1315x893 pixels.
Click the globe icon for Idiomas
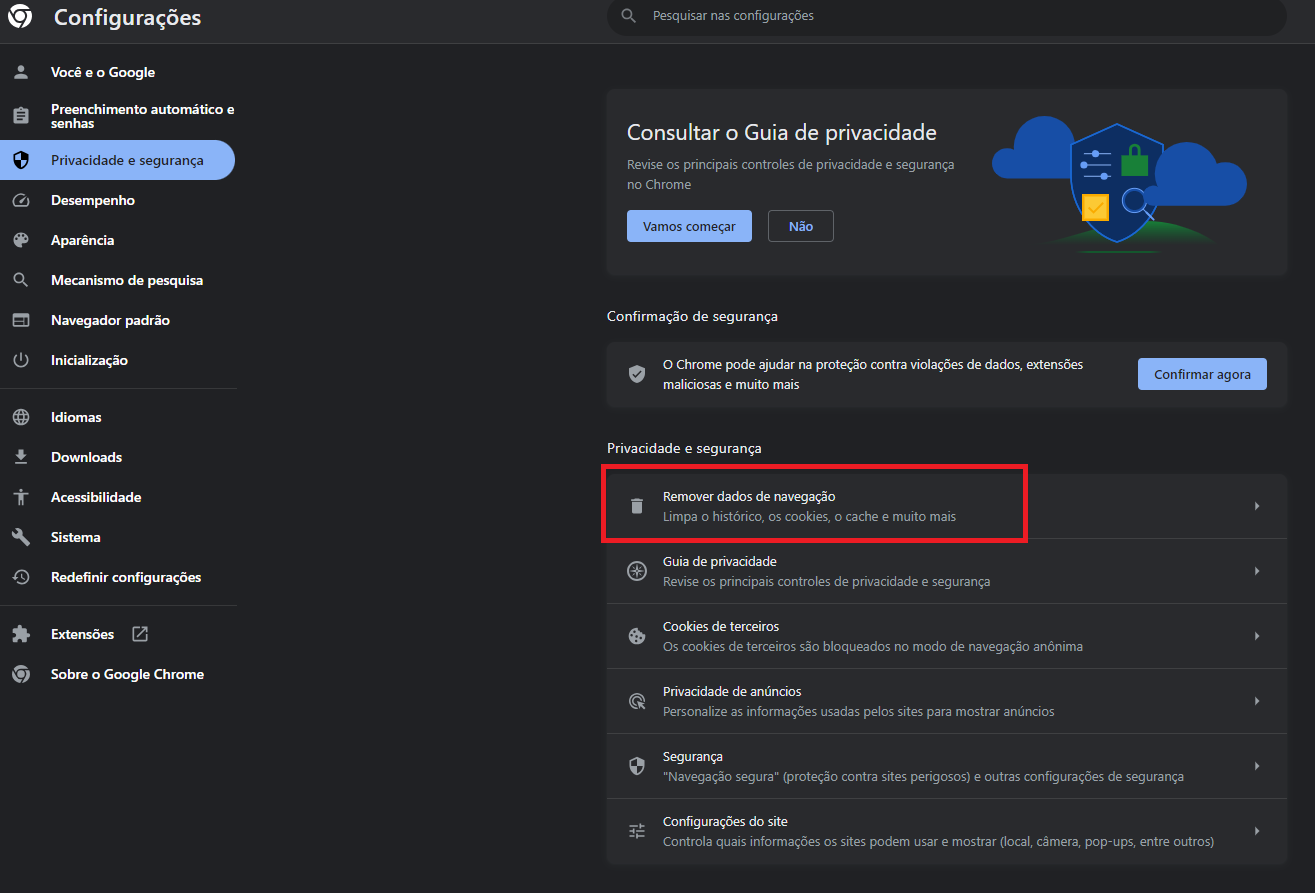coord(20,417)
